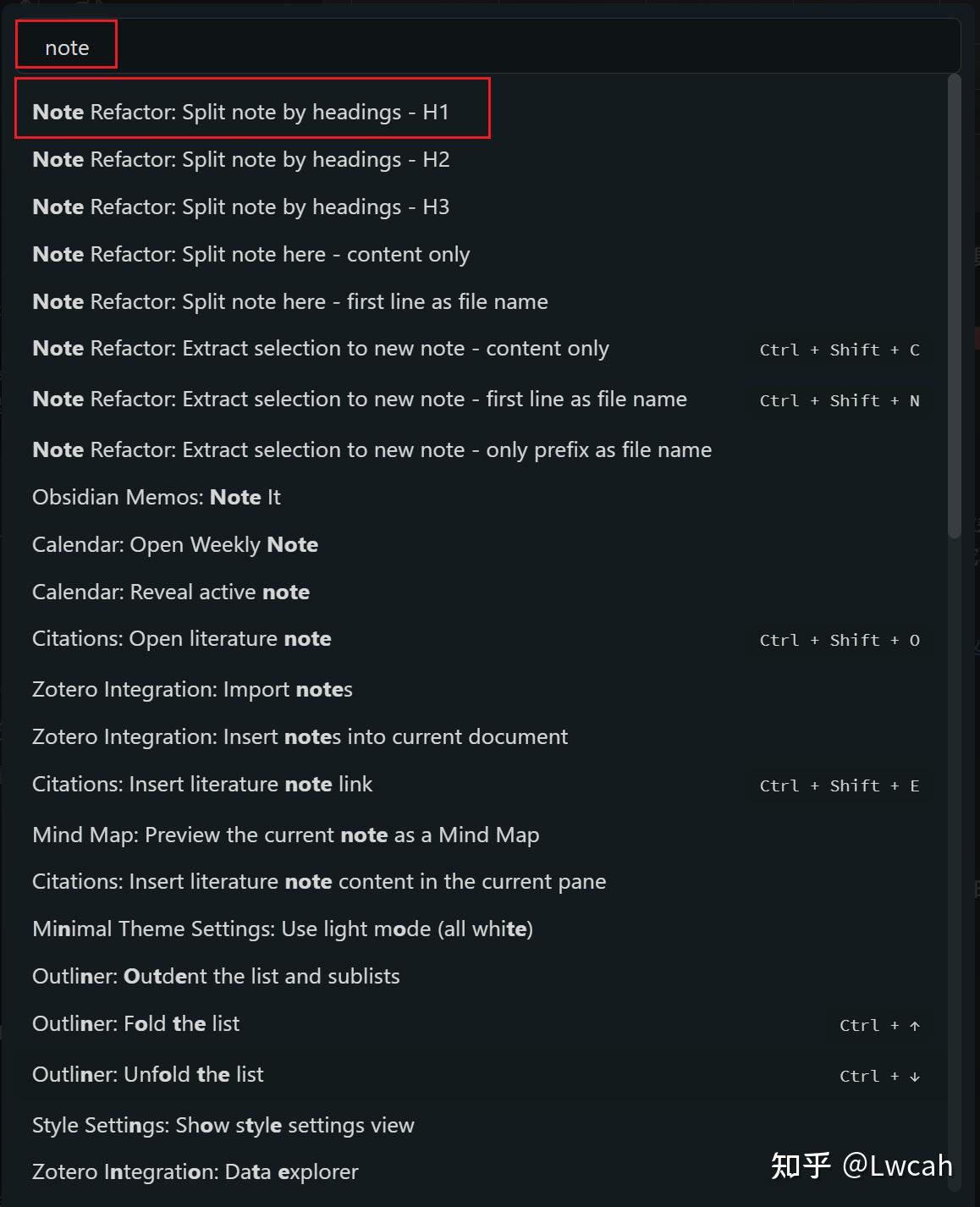
Task: Select Calendar: Reveal active note
Action: point(482,592)
